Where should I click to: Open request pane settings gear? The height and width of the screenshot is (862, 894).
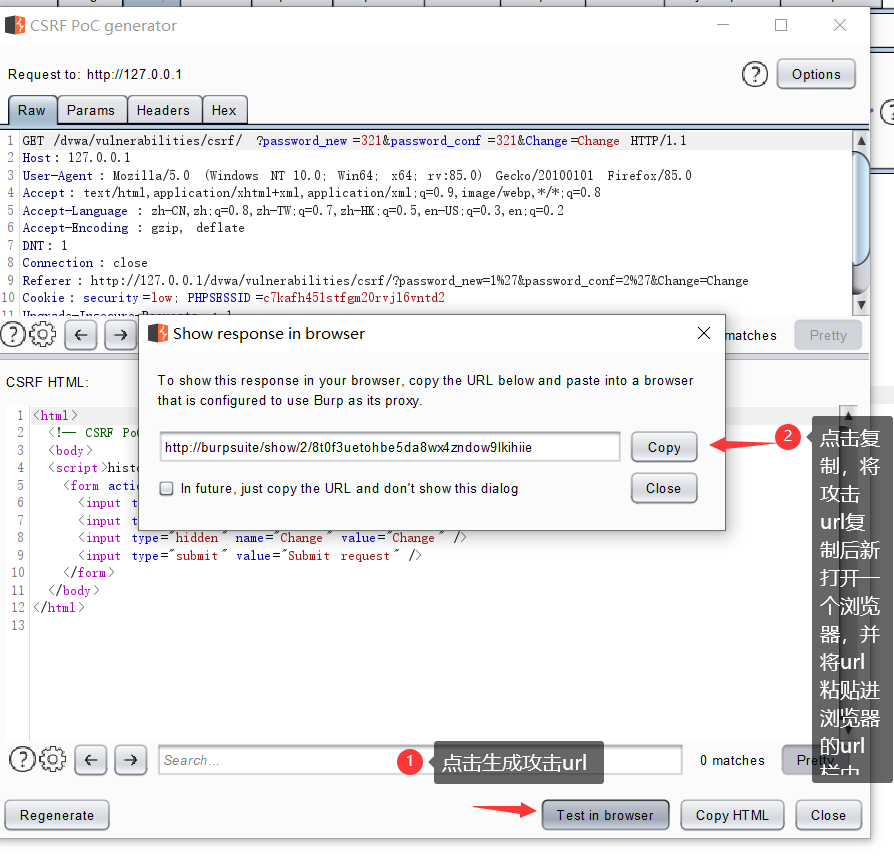[x=42, y=335]
